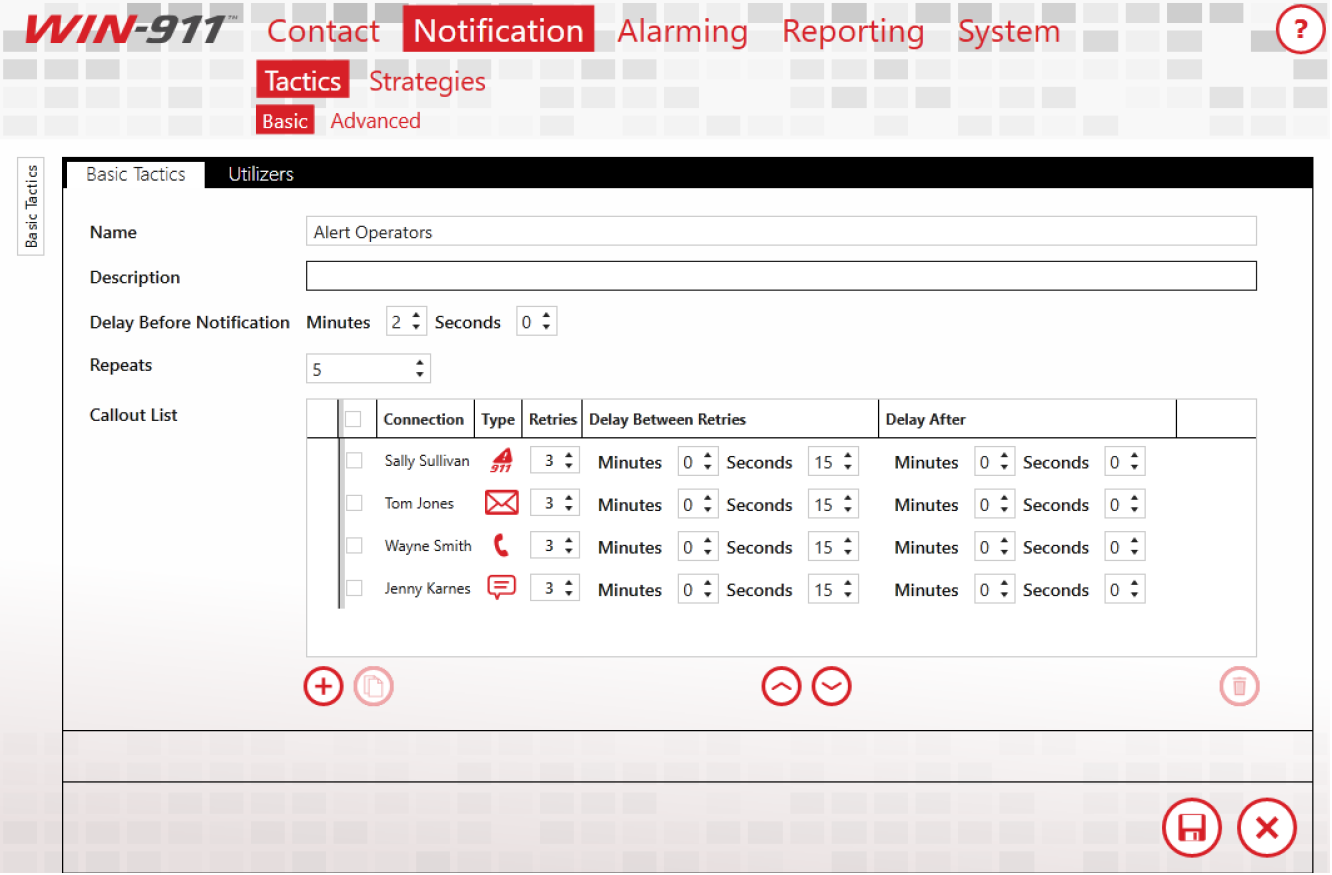The height and width of the screenshot is (875, 1332).
Task: Adjust Tom Jones's retry delay Minutes spinner
Action: point(698,505)
